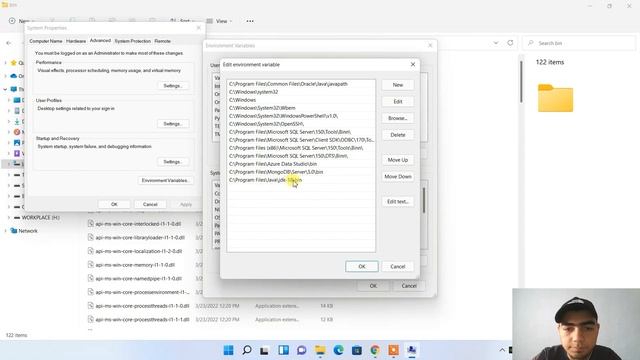Select the System32\Wbem path entry
Viewport: 640px width, 360px height.
(301, 108)
